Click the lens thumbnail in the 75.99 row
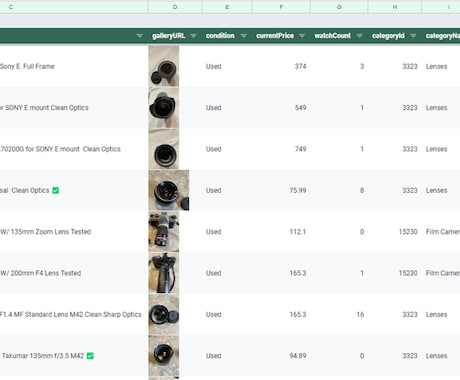This screenshot has height=380, width=460. point(169,190)
